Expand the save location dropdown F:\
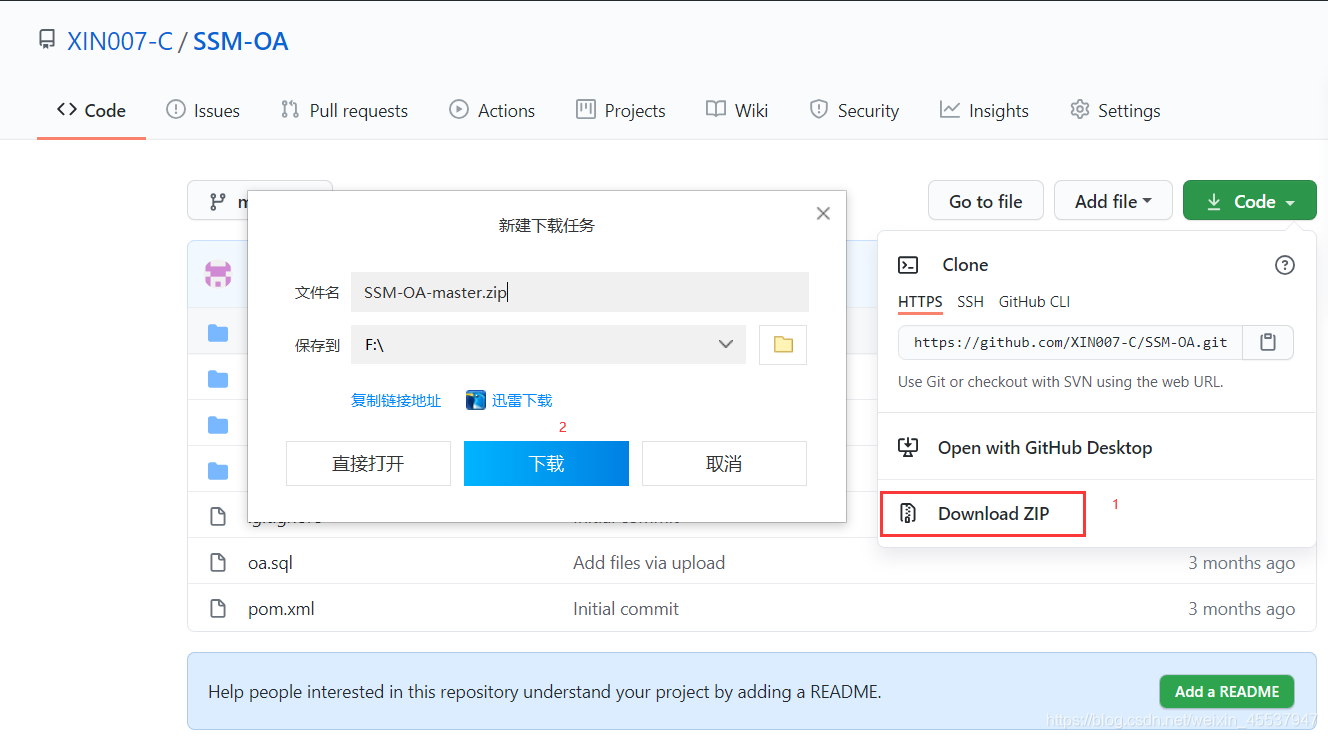This screenshot has width=1328, height=739. pos(548,344)
